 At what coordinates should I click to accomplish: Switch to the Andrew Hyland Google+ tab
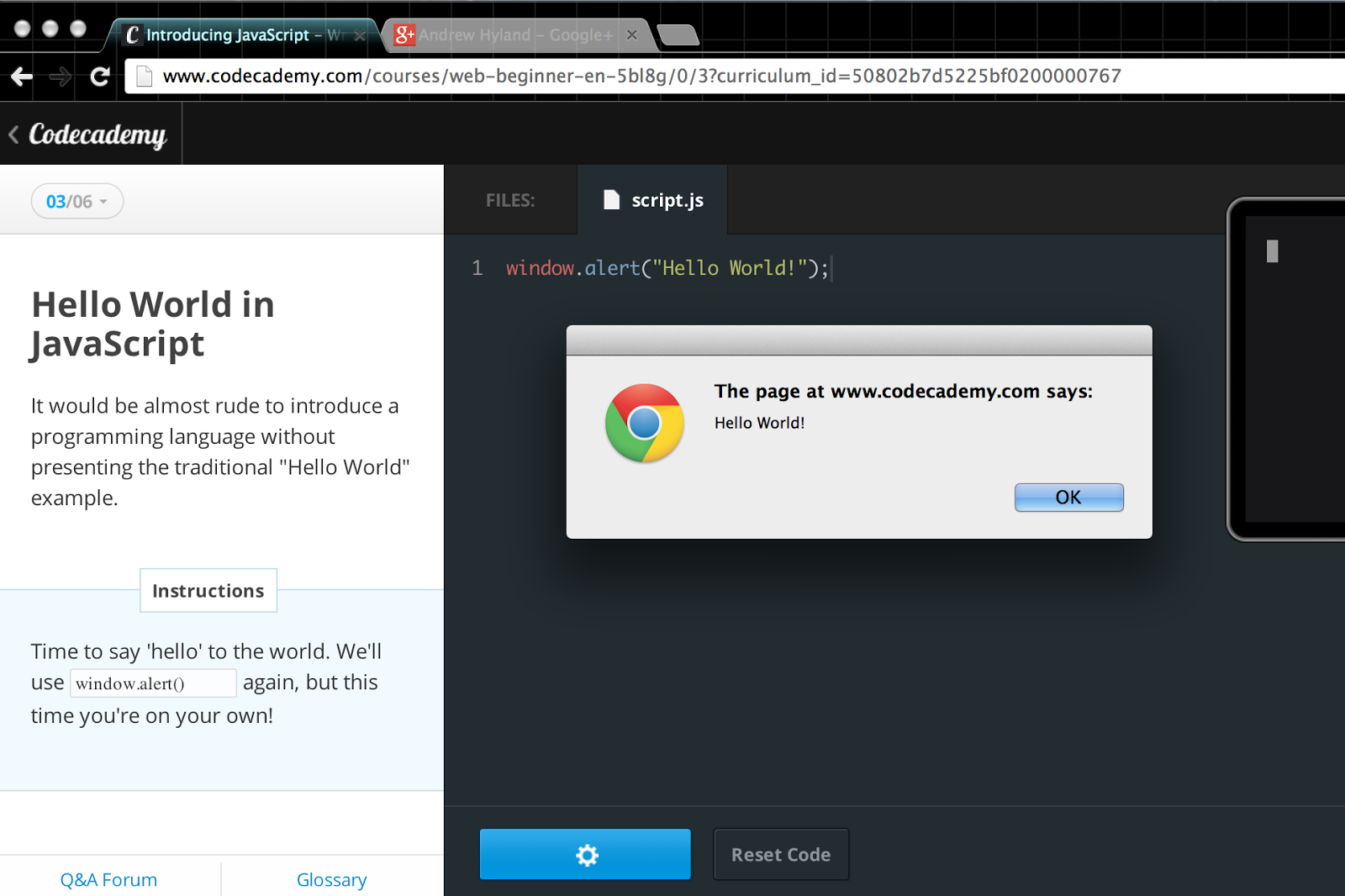(x=515, y=34)
